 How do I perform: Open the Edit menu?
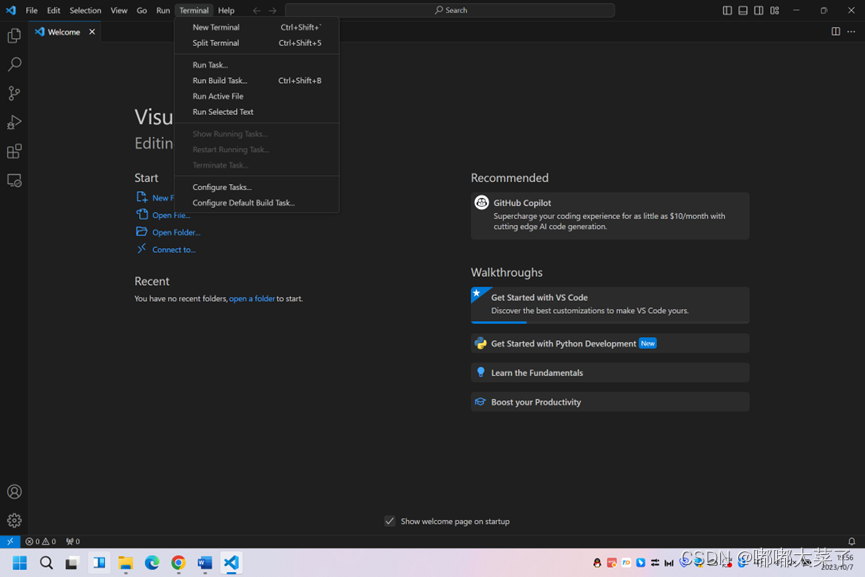click(53, 10)
